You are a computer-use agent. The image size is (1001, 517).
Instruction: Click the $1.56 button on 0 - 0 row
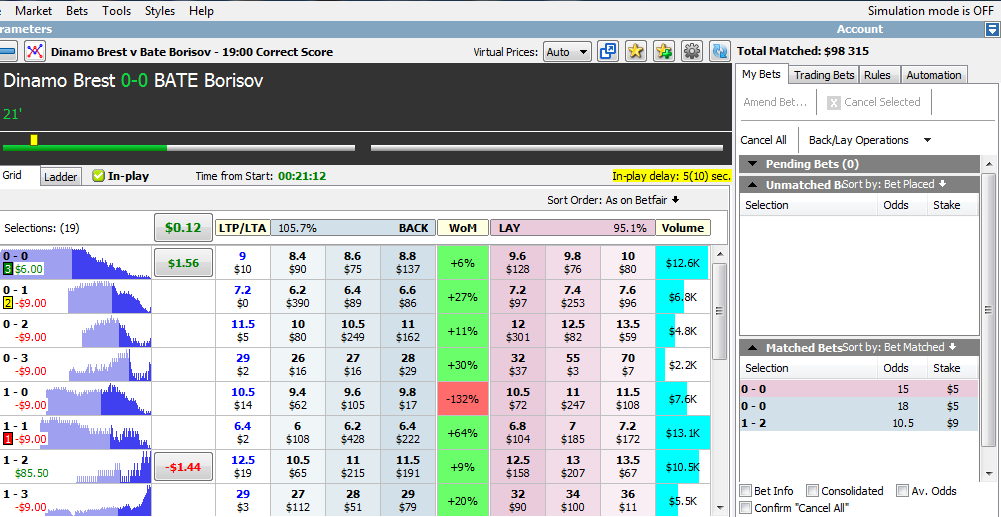point(183,263)
